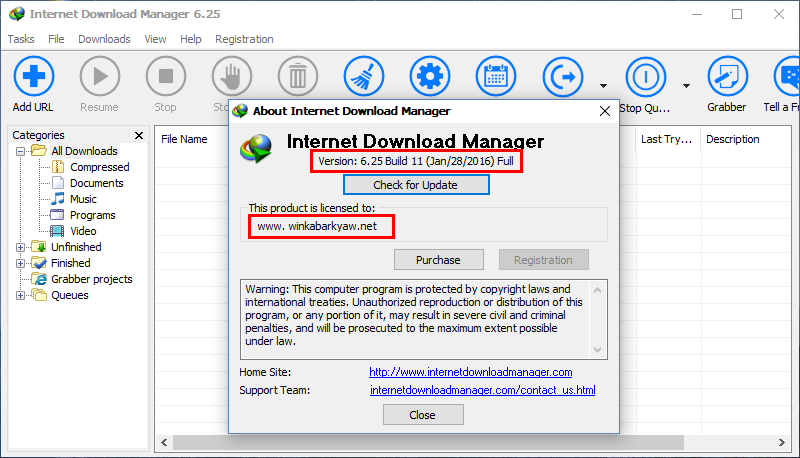
Task: Open the Stop Queue dropdown arrow
Action: [x=686, y=86]
